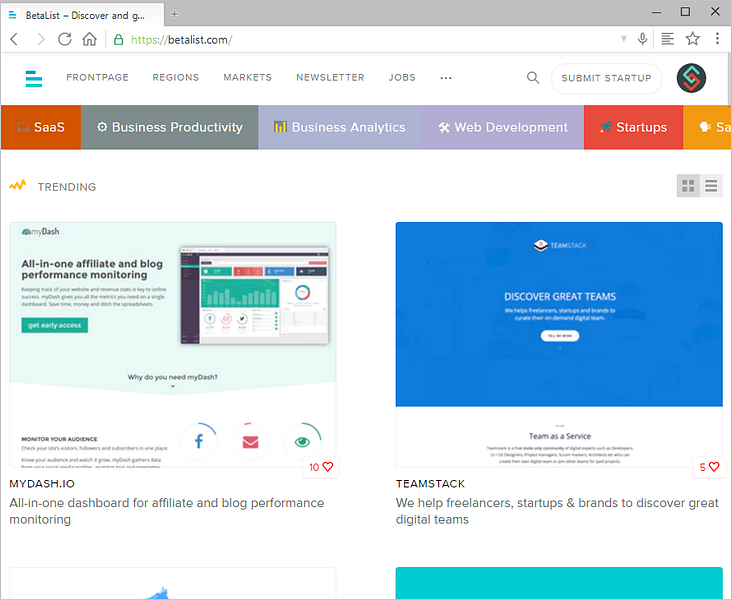Click the TEAMSTACK description about digital teams
Viewport: 732px width, 600px height.
coord(557,511)
